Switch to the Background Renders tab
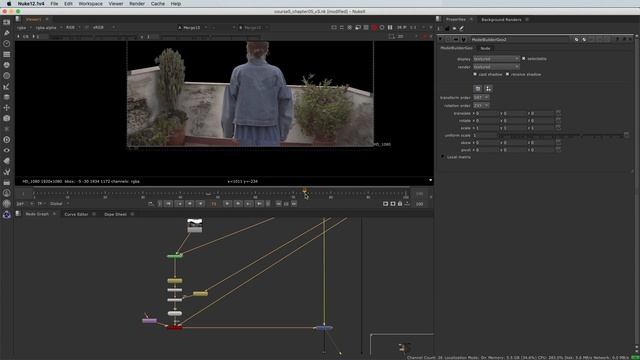Image resolution: width=640 pixels, height=360 pixels. pos(501,20)
